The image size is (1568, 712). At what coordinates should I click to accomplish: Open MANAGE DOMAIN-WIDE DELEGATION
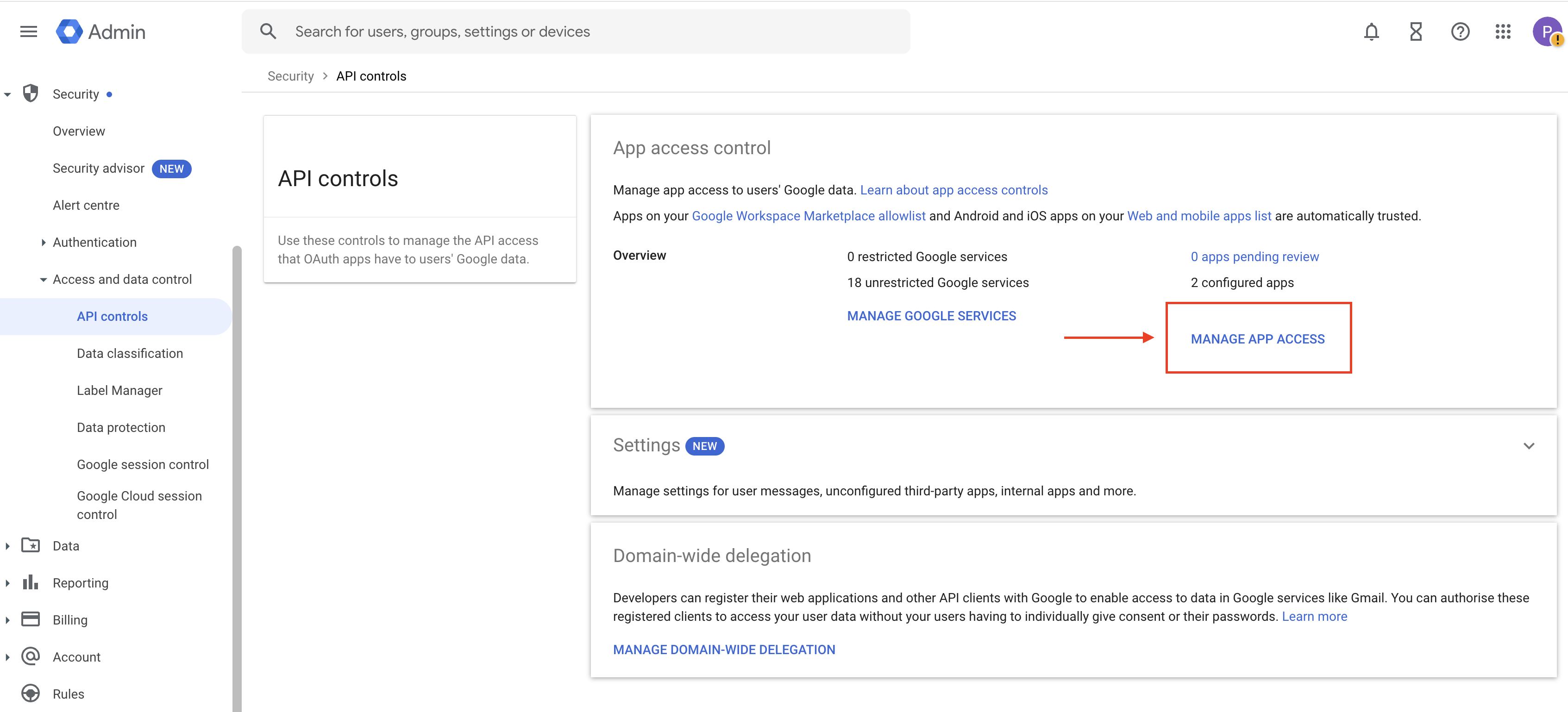pyautogui.click(x=724, y=650)
